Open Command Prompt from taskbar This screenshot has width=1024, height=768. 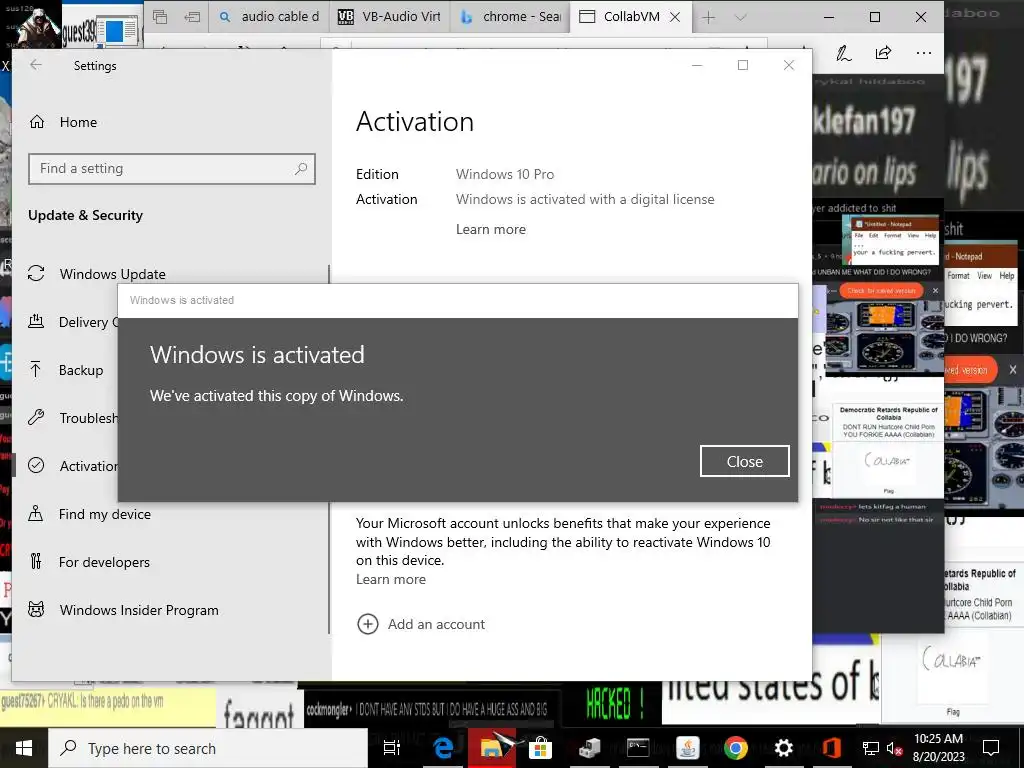637,748
